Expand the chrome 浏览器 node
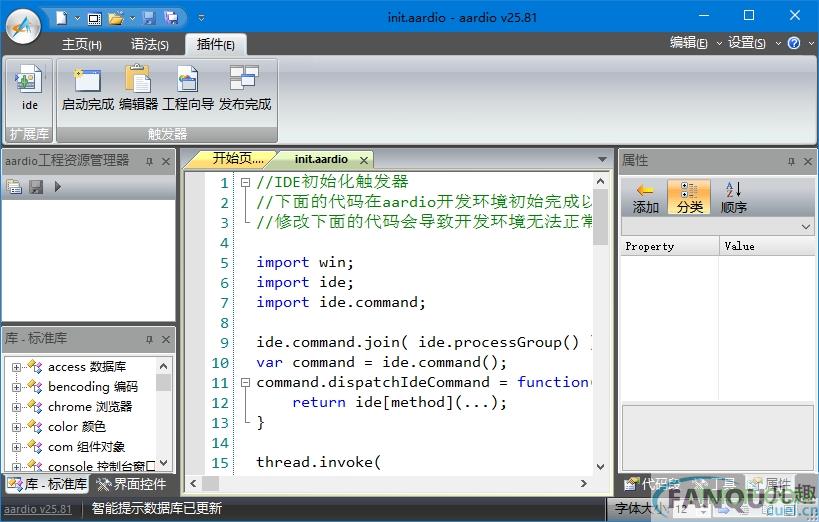The height and width of the screenshot is (522, 819). click(16, 407)
